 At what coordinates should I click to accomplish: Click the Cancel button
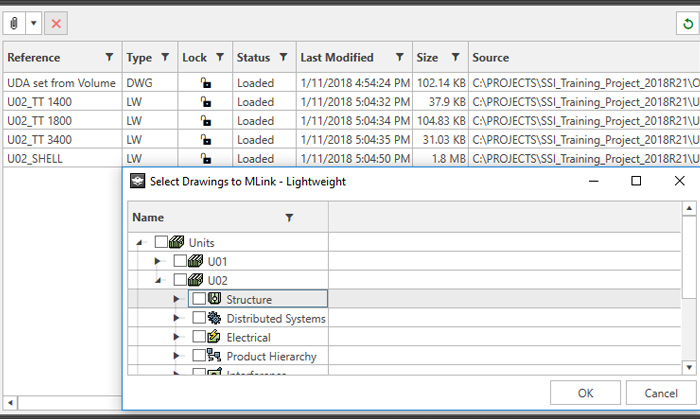(x=660, y=393)
